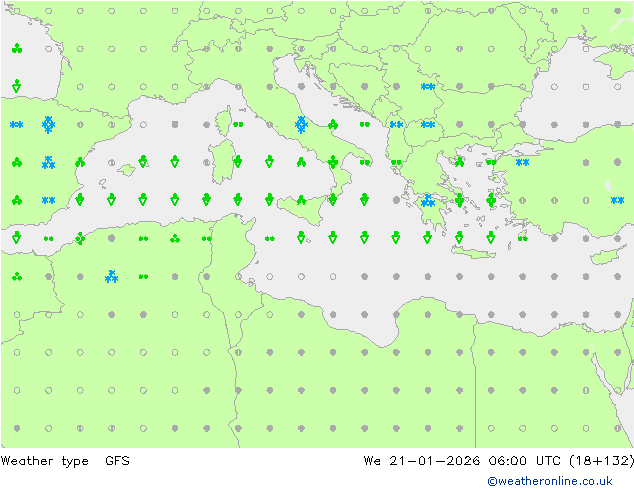This screenshot has height=490, width=634.
Task: Click the date '21-01-2026' in the caption
Action: (x=434, y=460)
